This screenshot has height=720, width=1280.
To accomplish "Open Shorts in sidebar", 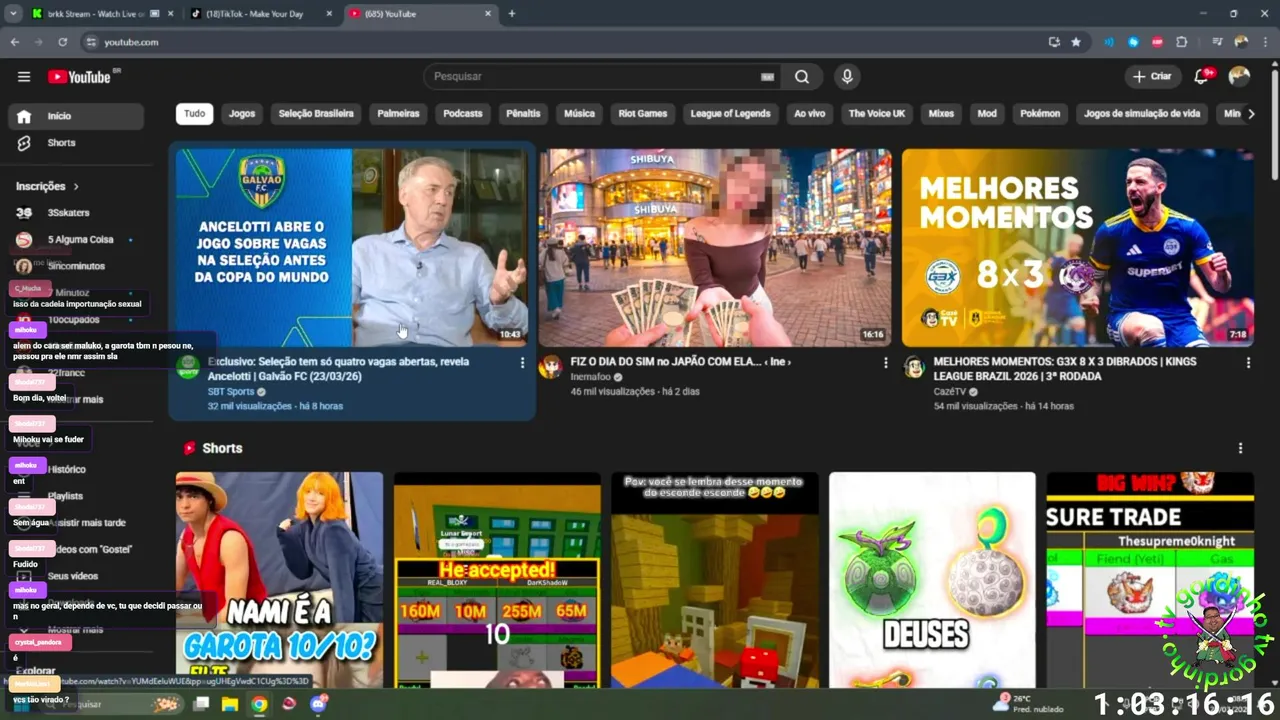I will pyautogui.click(x=75, y=143).
